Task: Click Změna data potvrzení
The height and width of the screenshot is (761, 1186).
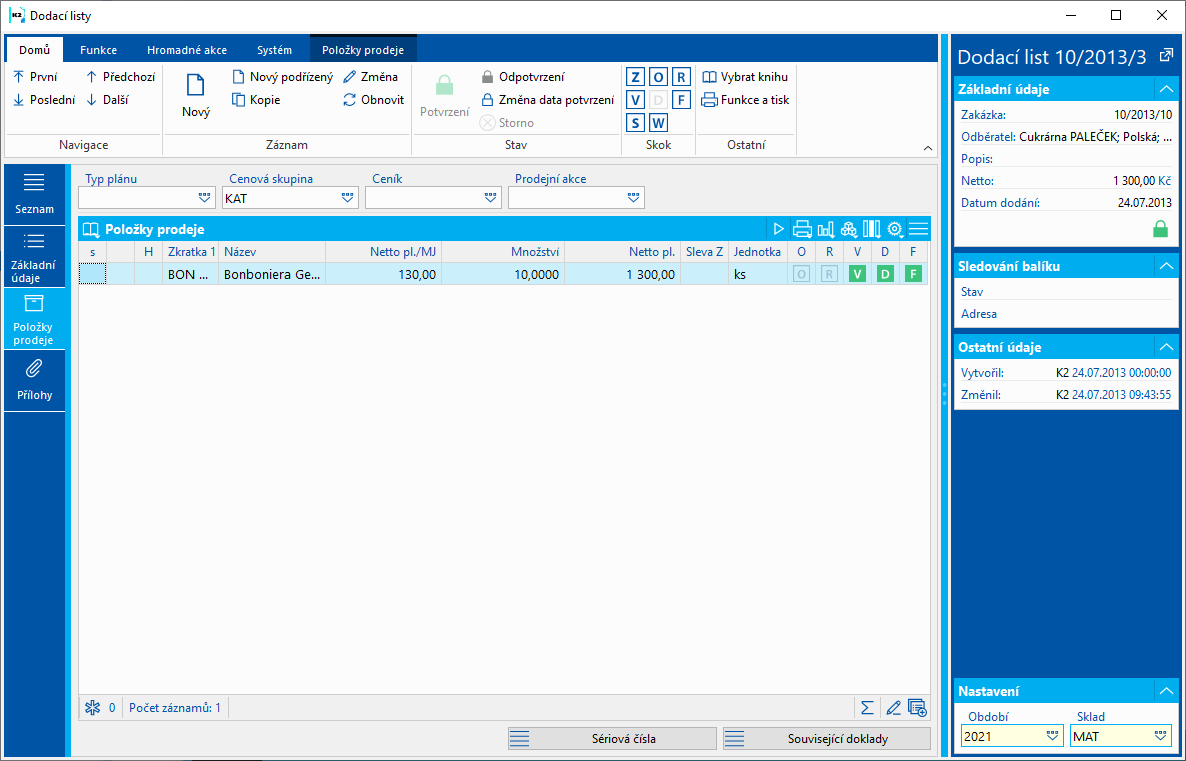Action: click(x=548, y=99)
